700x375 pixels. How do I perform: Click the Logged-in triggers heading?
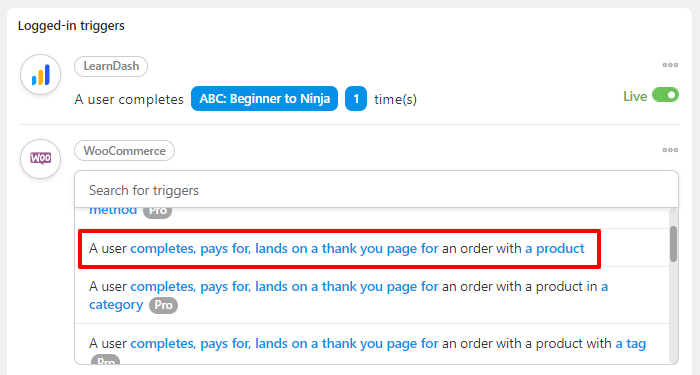tap(71, 26)
